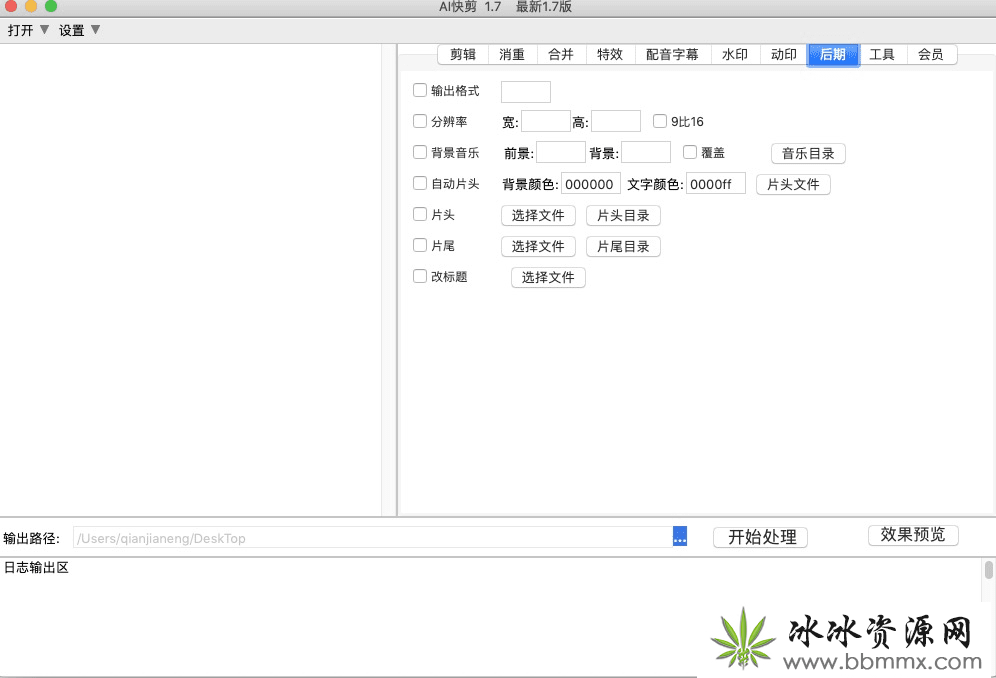Click the green macOS zoom button

click(51, 6)
